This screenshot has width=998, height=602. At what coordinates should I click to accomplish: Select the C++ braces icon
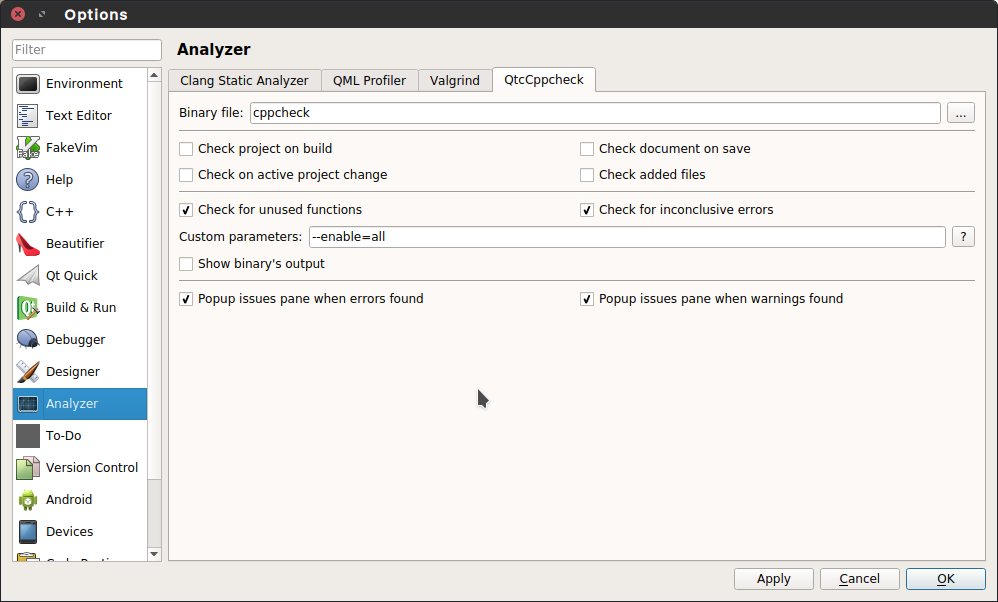point(28,211)
